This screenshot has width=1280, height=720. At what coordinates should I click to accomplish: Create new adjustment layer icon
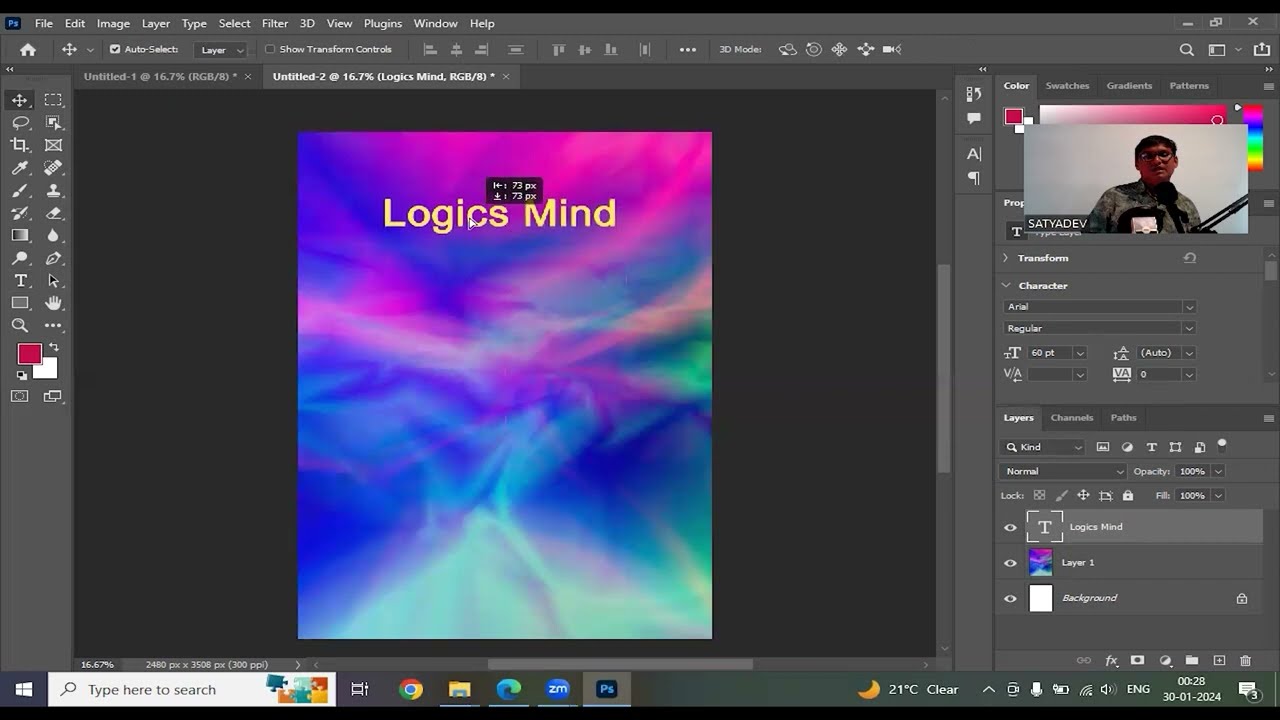pyautogui.click(x=1165, y=661)
